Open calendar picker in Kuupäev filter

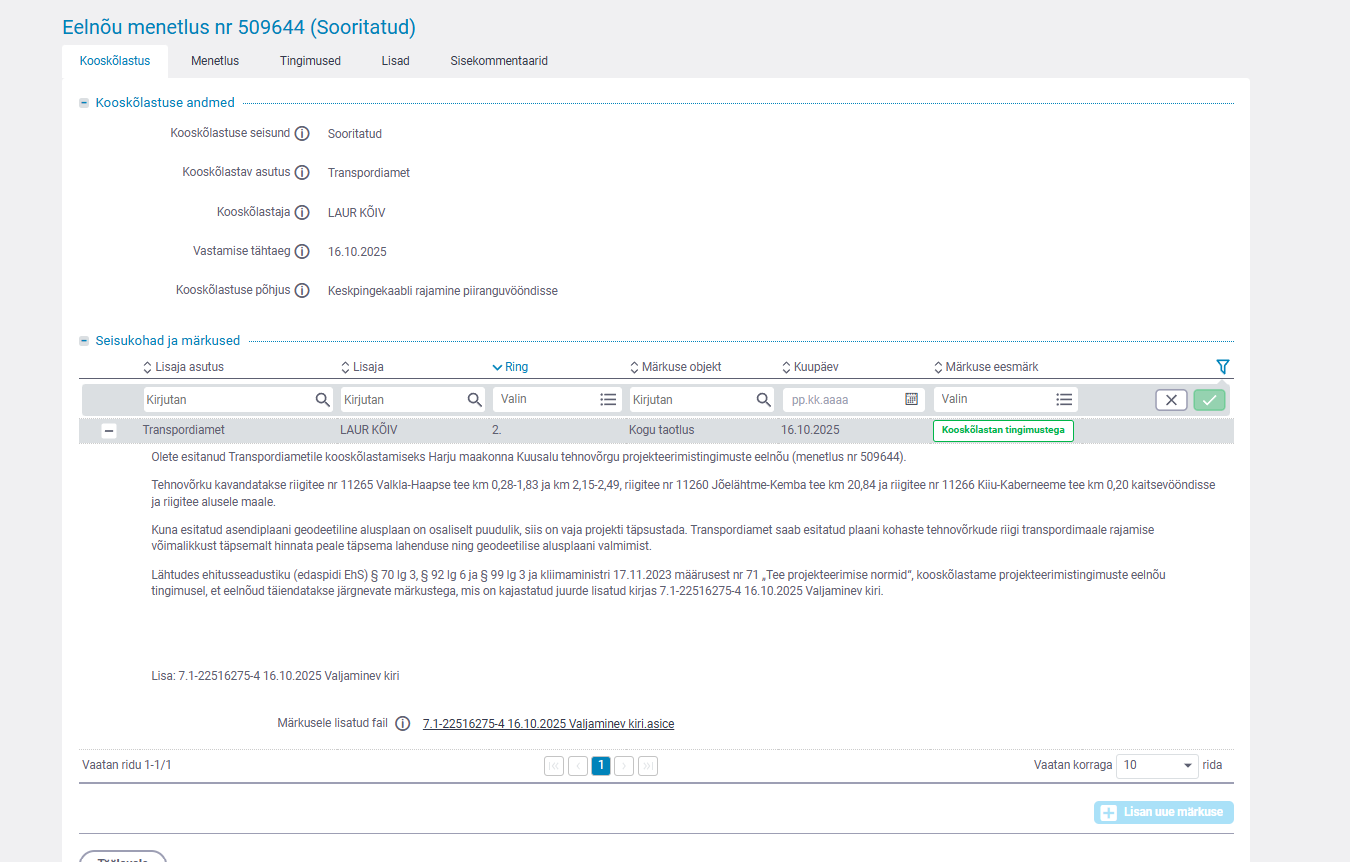click(911, 399)
